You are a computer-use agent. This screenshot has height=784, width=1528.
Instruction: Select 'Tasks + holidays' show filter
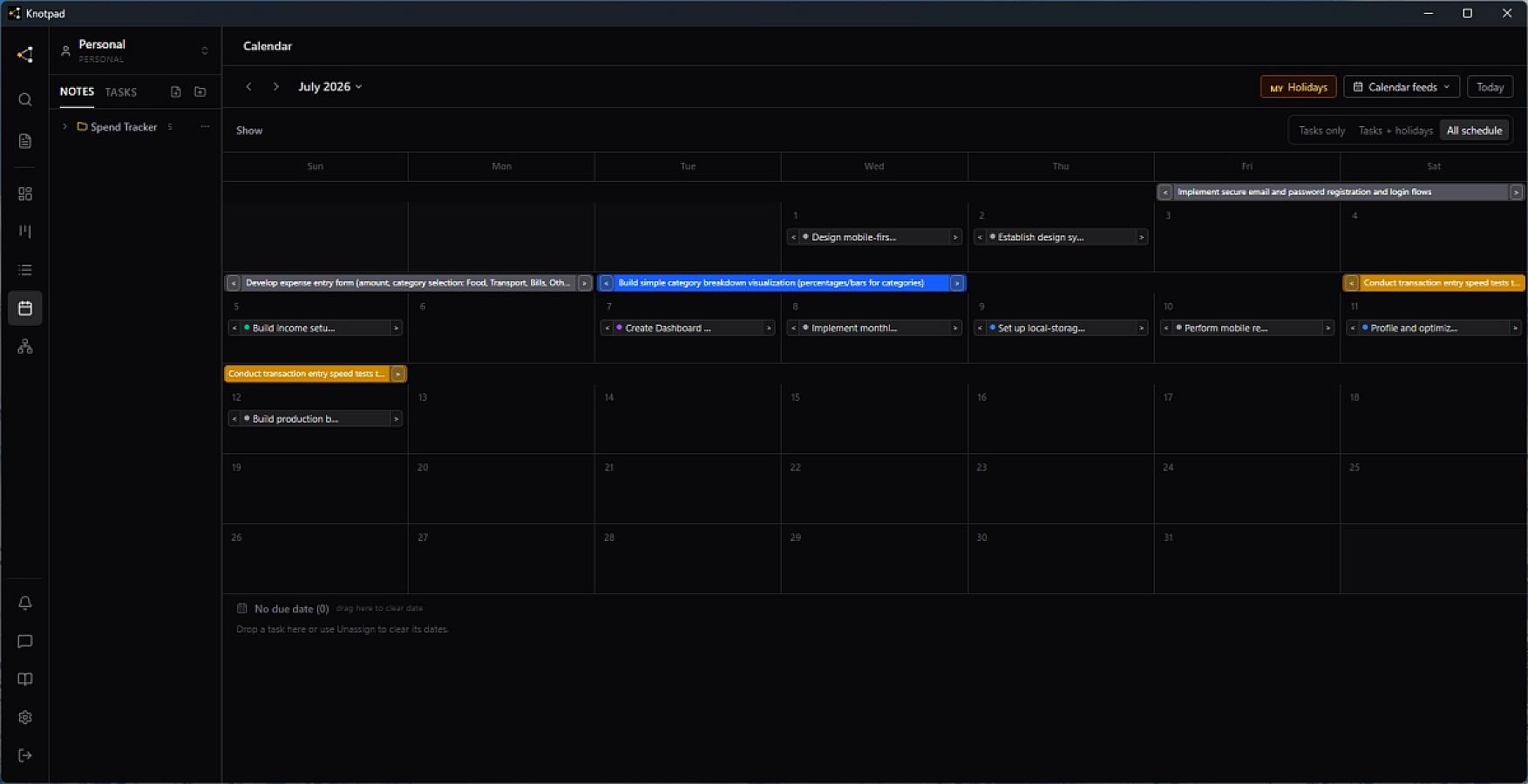coord(1396,131)
